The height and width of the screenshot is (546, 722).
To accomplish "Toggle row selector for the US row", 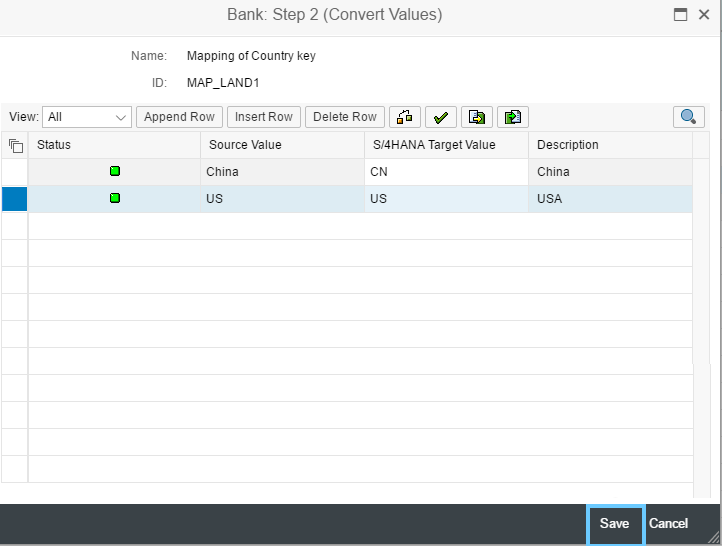I will [x=15, y=199].
